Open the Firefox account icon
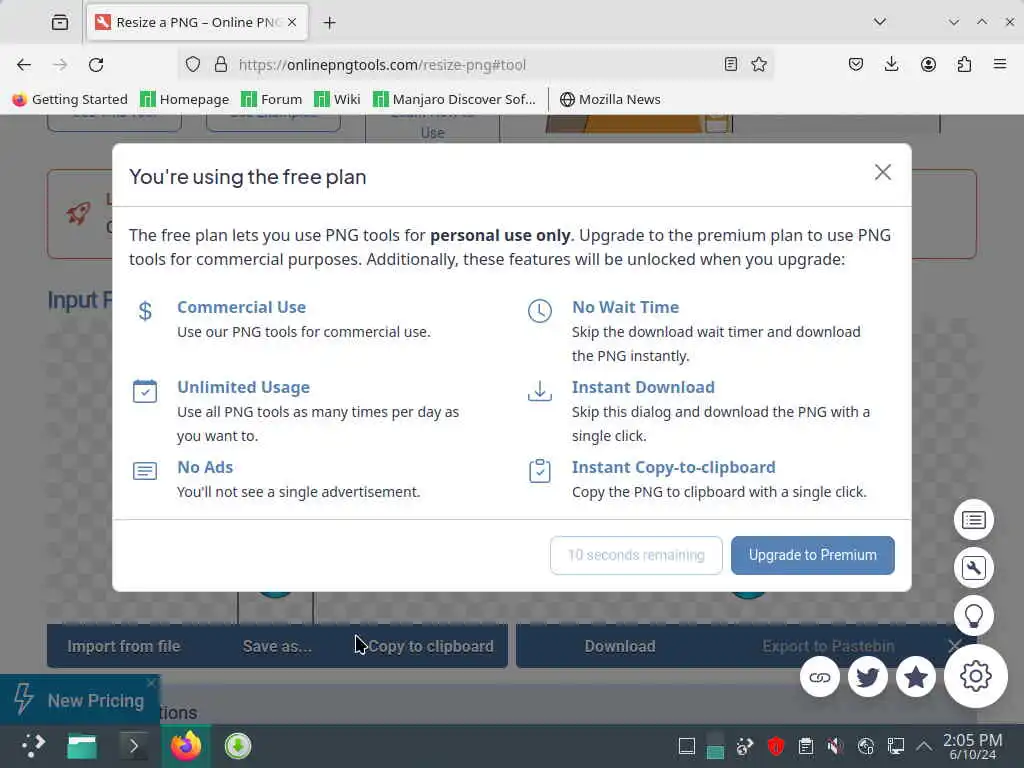1024x768 pixels. 928,64
